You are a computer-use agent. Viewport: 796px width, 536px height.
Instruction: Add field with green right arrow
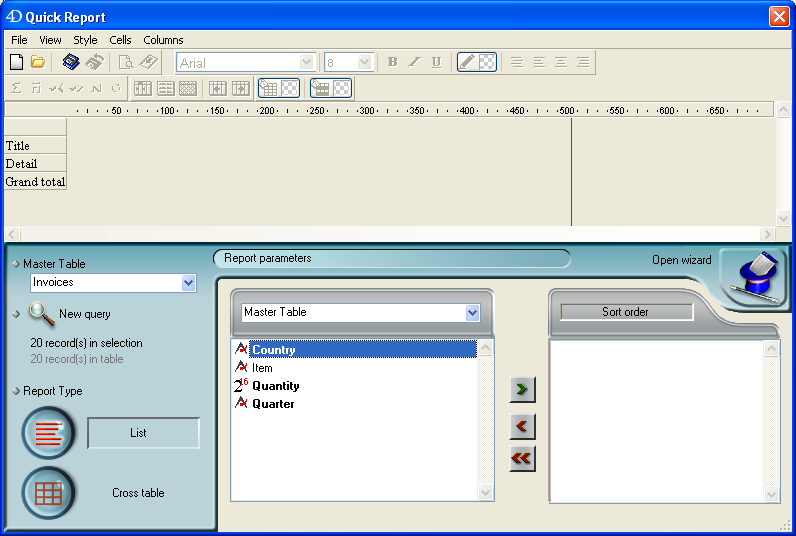click(522, 387)
